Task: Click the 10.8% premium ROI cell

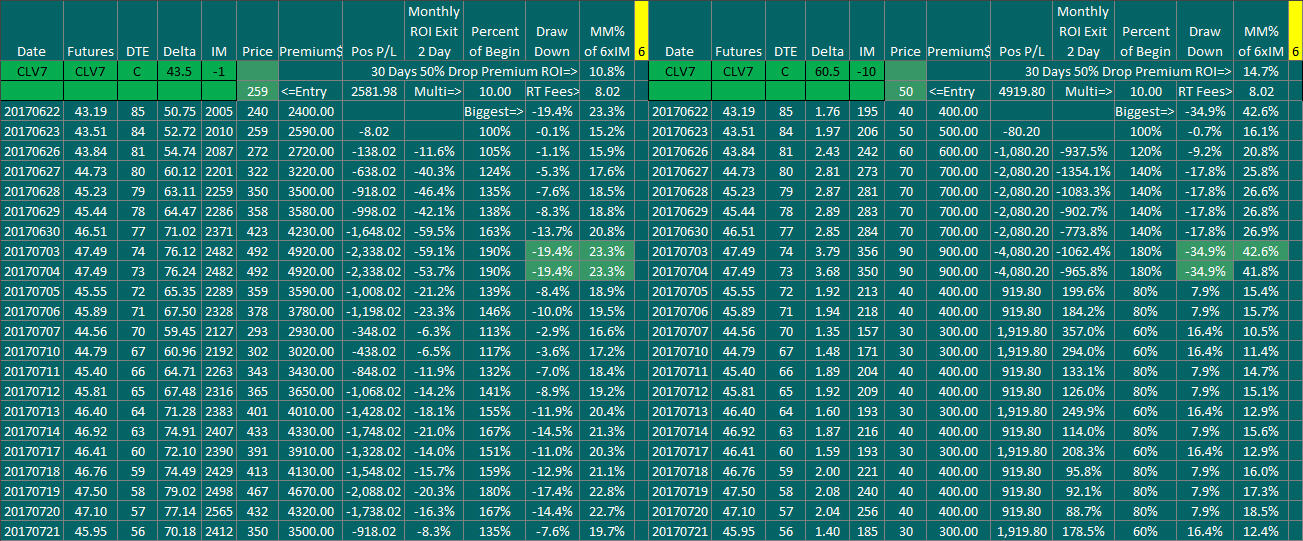Action: click(x=608, y=72)
